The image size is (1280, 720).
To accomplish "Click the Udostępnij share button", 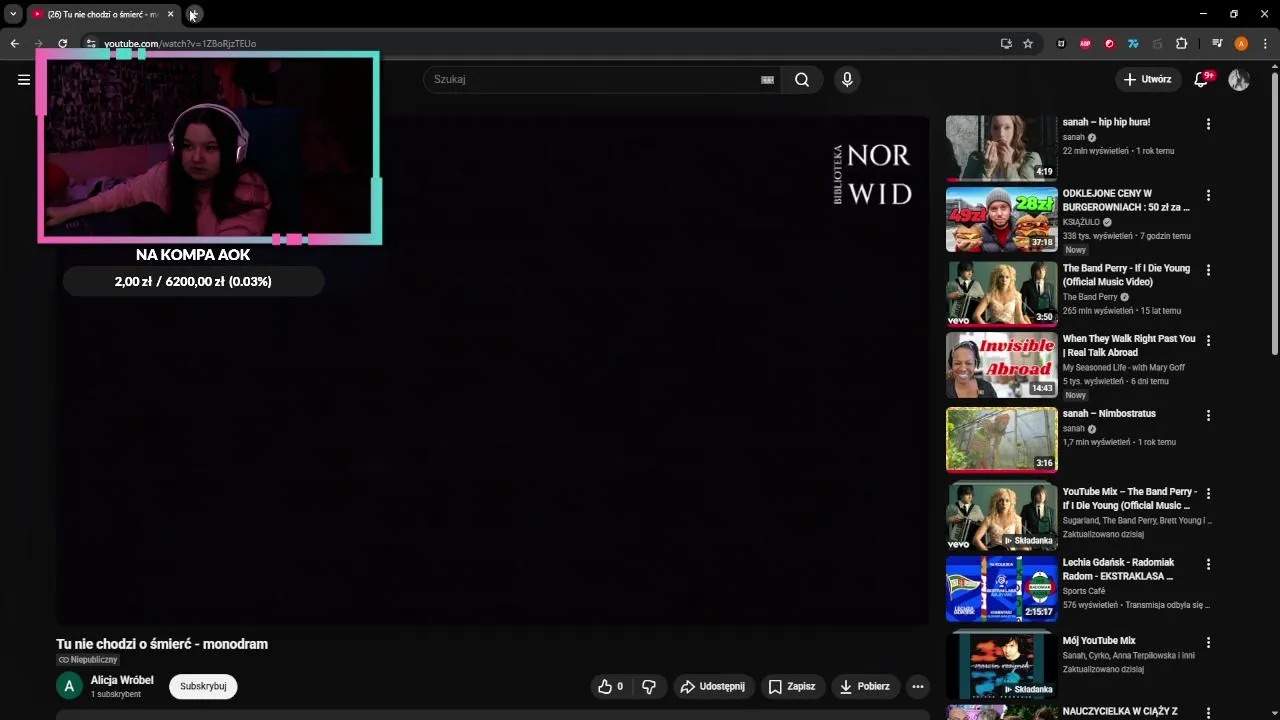I will point(712,686).
